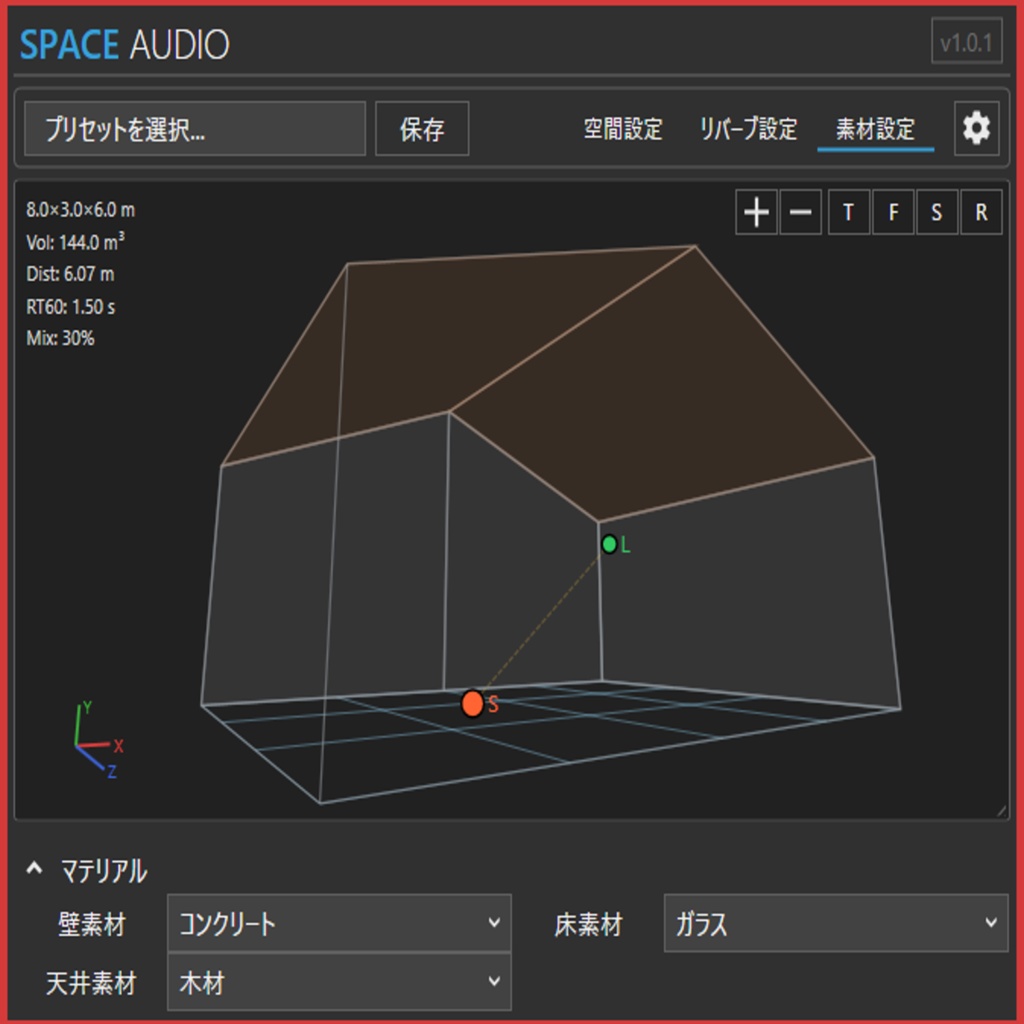This screenshot has height=1024, width=1024.
Task: Switch to top view with T button
Action: click(x=848, y=212)
